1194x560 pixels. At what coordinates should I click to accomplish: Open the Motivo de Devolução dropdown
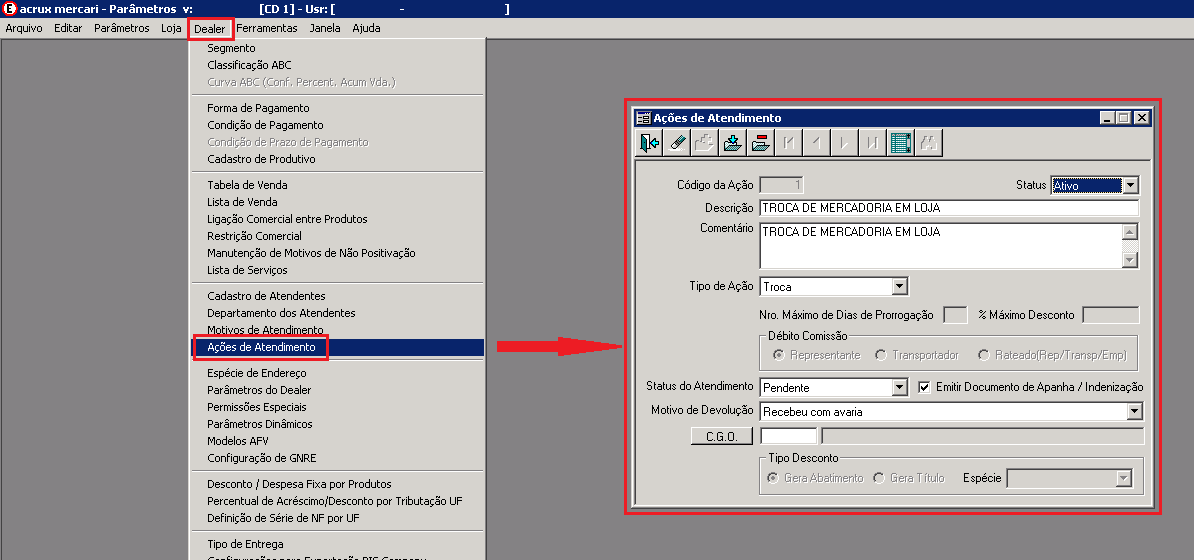pyautogui.click(x=1135, y=411)
